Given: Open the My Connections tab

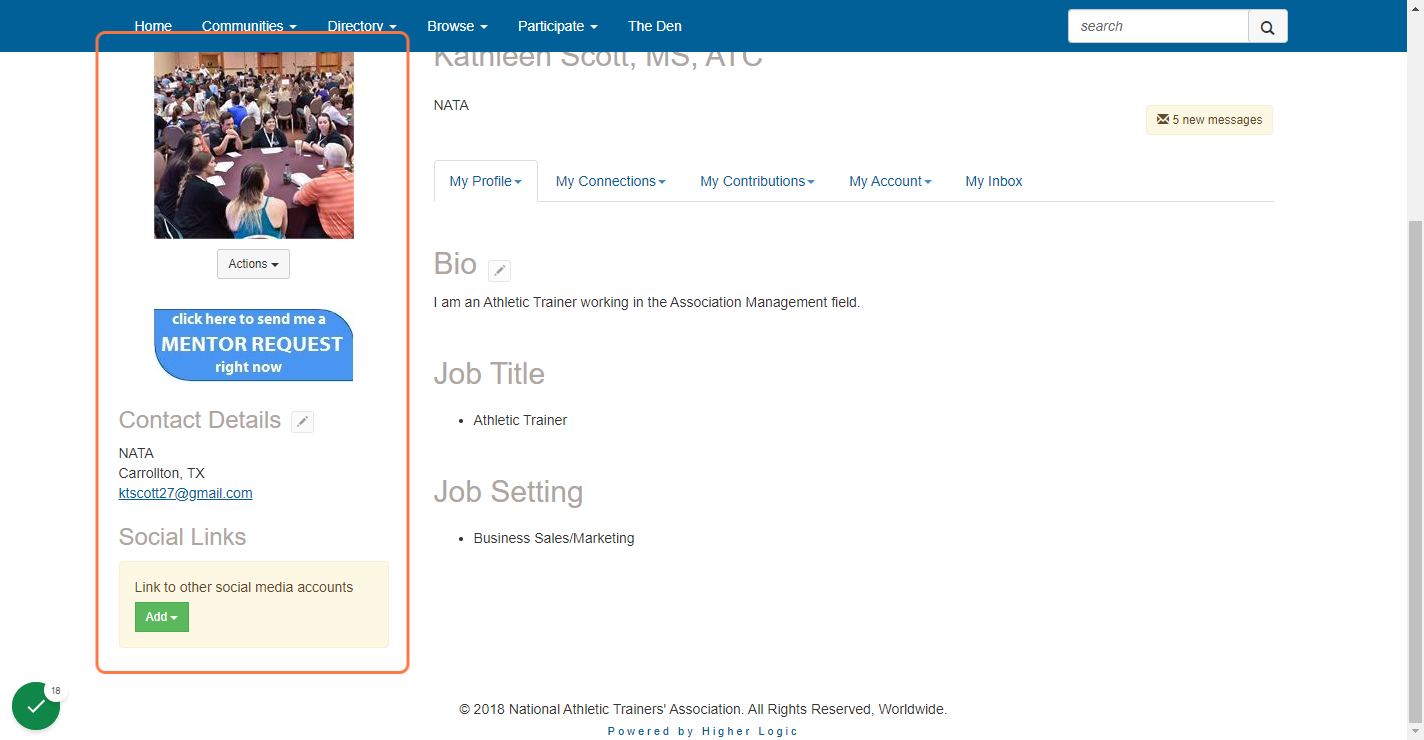Looking at the screenshot, I should (610, 181).
